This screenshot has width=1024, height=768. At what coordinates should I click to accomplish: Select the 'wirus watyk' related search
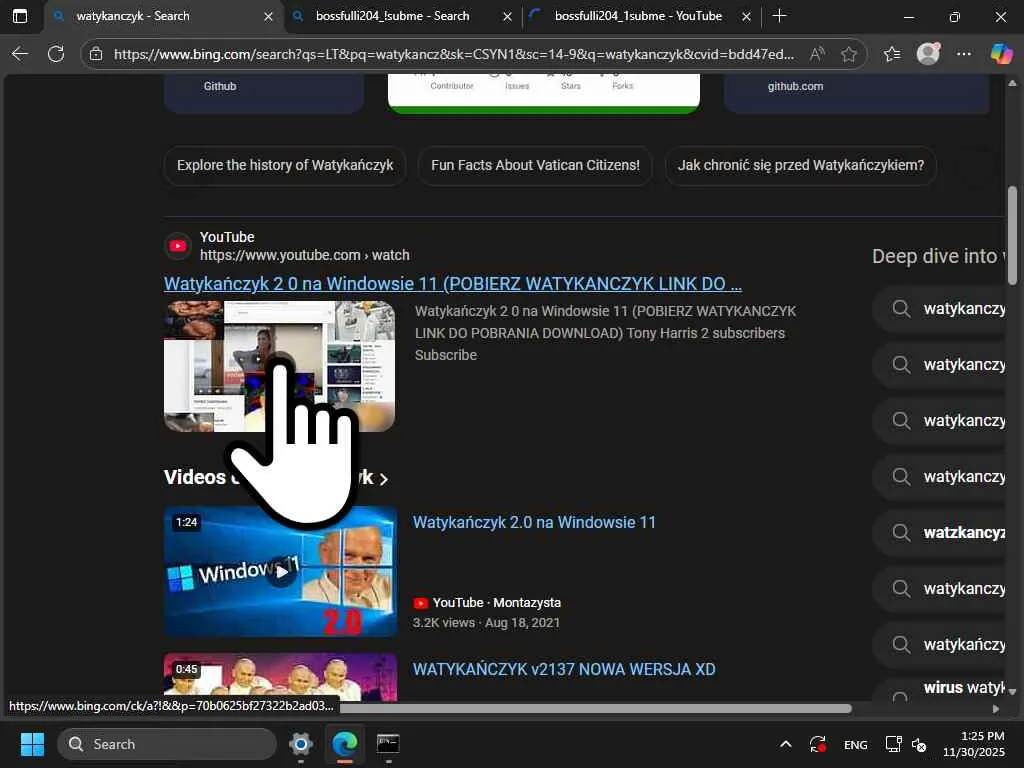(x=939, y=690)
